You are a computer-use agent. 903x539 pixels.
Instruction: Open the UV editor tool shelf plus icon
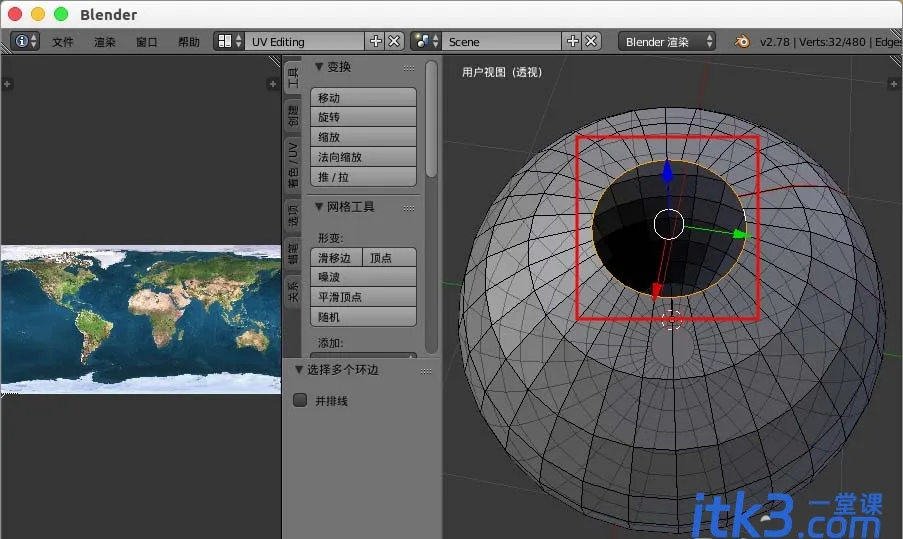point(7,84)
